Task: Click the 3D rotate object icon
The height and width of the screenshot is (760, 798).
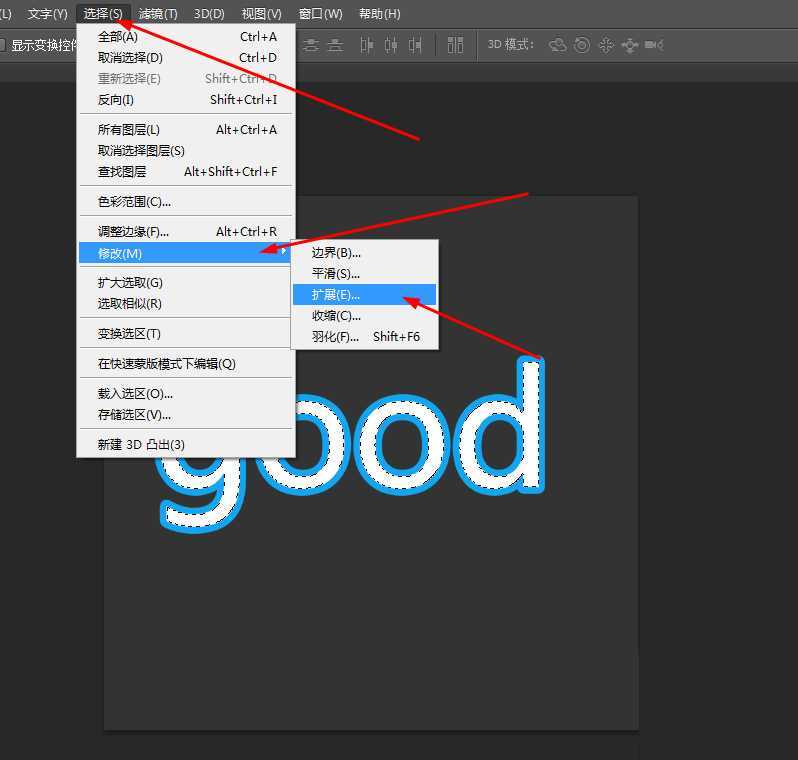Action: pos(558,45)
